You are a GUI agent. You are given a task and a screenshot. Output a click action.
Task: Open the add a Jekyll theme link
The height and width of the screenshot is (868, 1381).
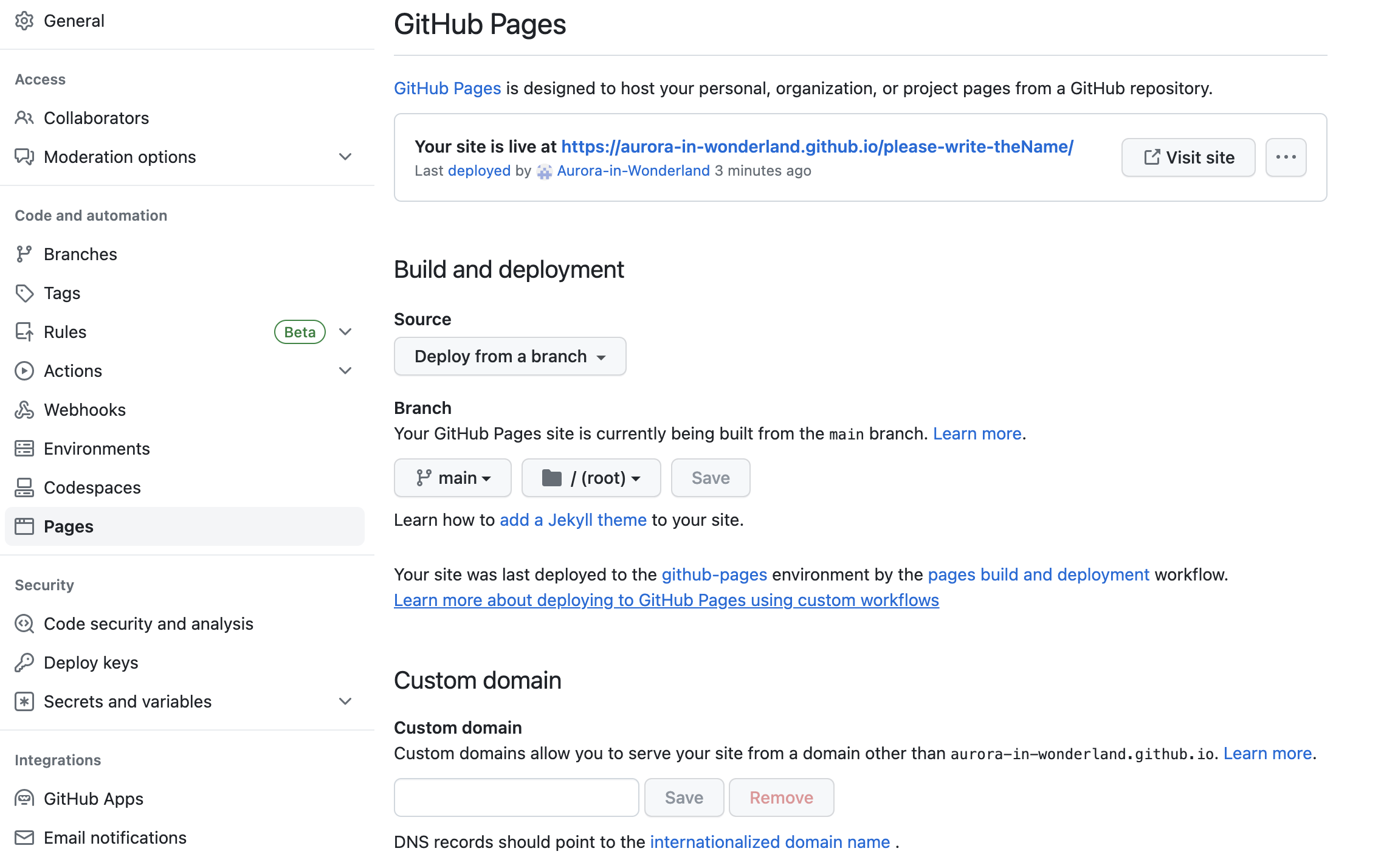pos(573,520)
